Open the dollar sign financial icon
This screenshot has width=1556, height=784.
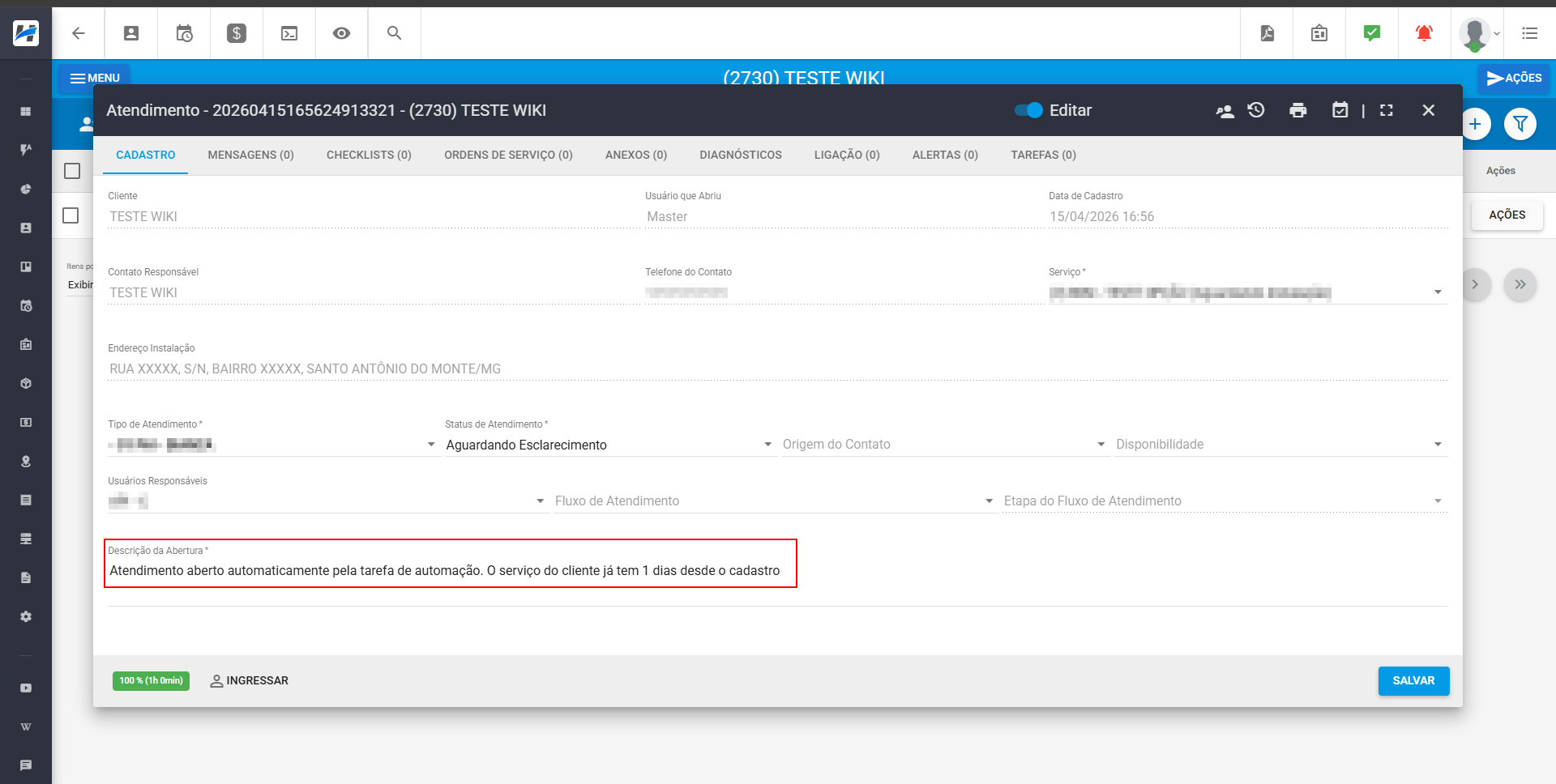(237, 33)
